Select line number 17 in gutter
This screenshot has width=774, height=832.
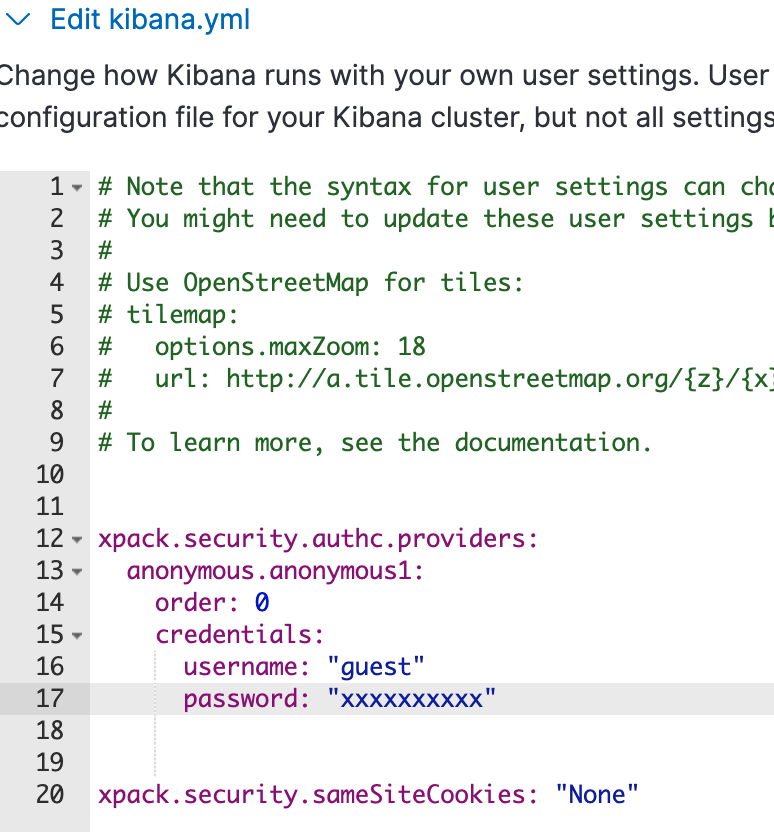pos(50,698)
